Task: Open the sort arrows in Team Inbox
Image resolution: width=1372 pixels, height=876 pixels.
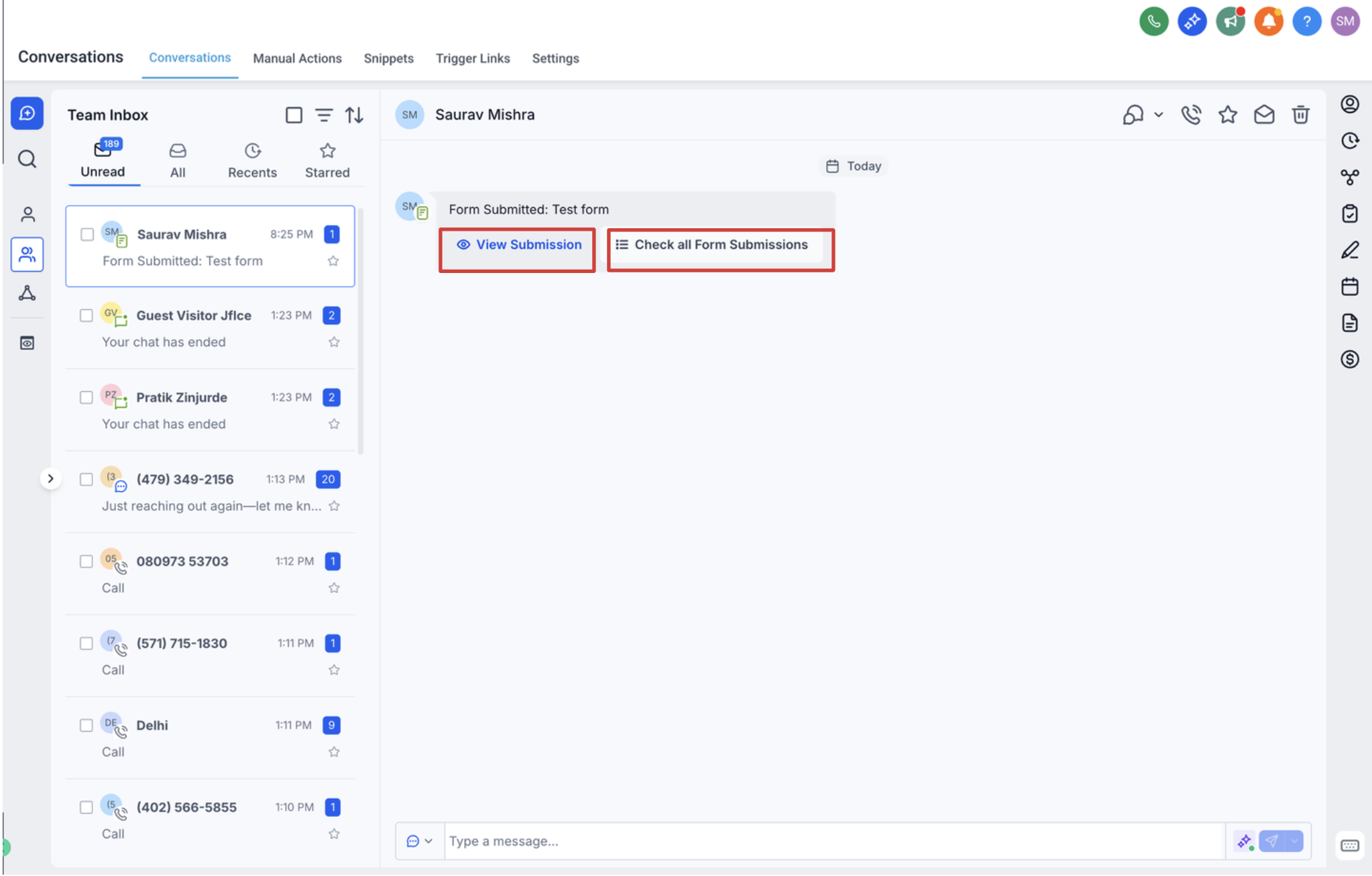Action: (354, 115)
